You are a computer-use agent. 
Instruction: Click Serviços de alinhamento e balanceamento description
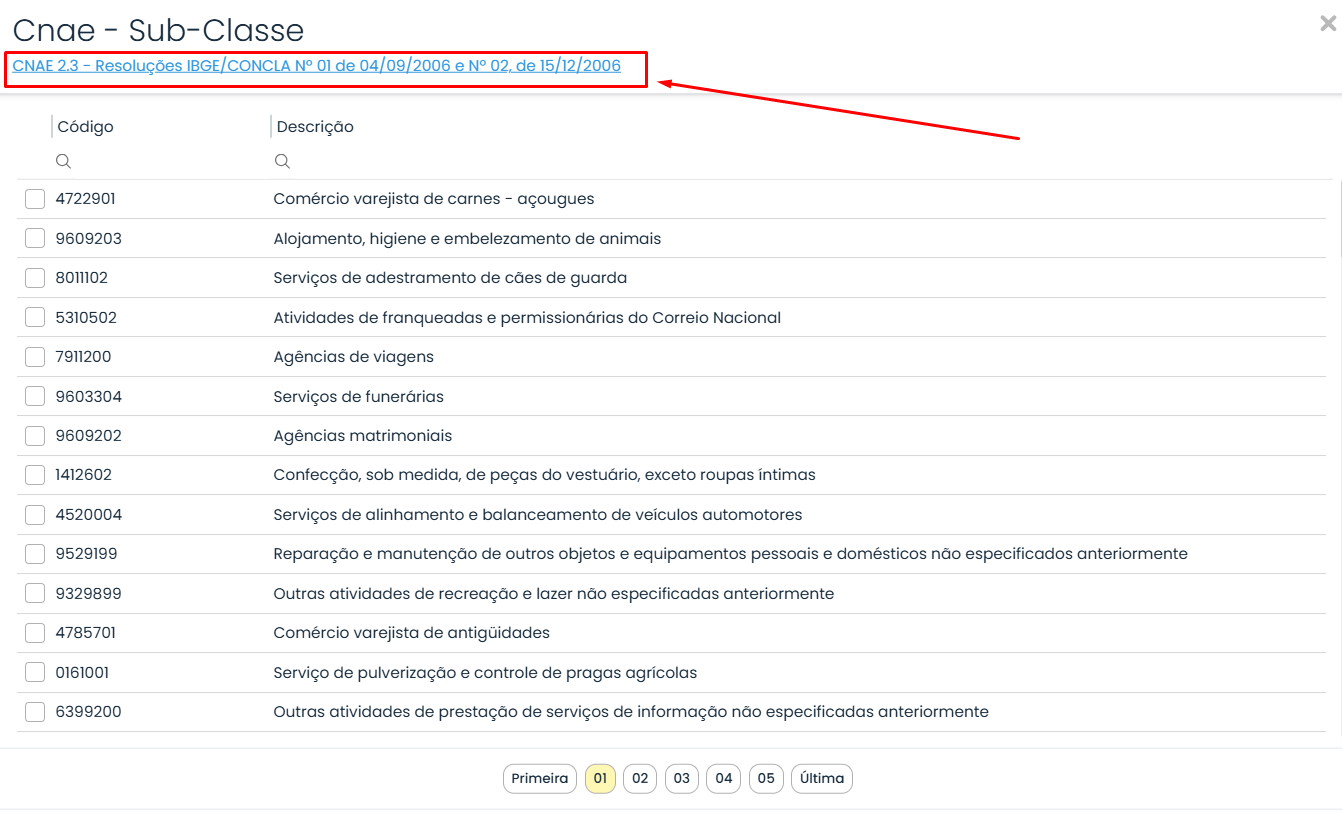[538, 515]
